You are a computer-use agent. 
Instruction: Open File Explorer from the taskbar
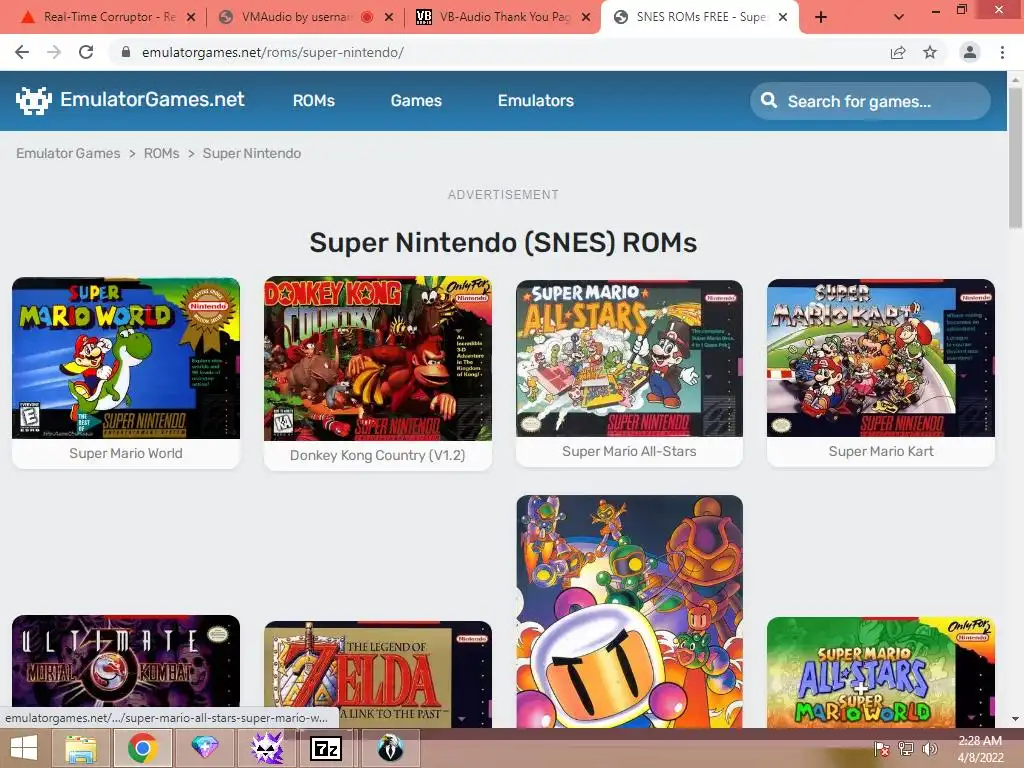click(81, 748)
